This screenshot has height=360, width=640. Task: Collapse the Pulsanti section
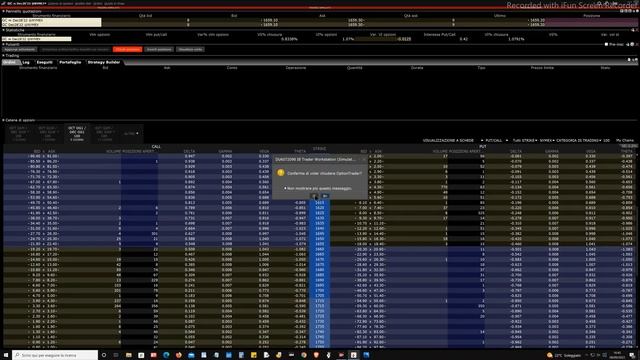(x=3, y=44)
